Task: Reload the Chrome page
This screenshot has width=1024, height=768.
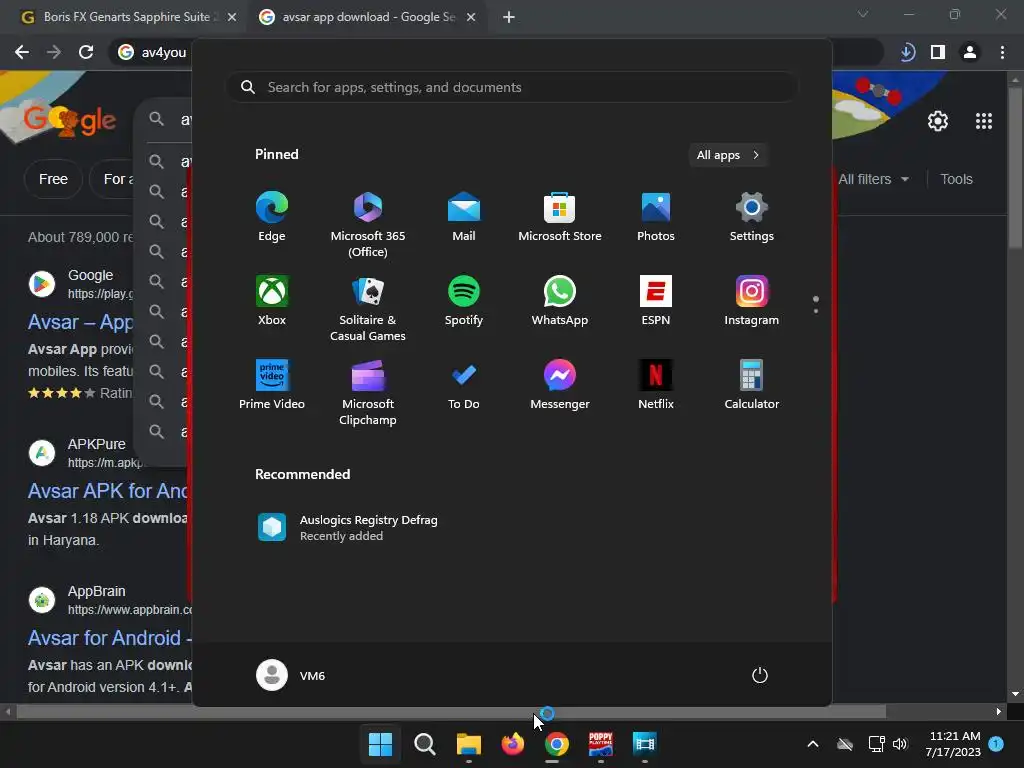Action: click(86, 52)
